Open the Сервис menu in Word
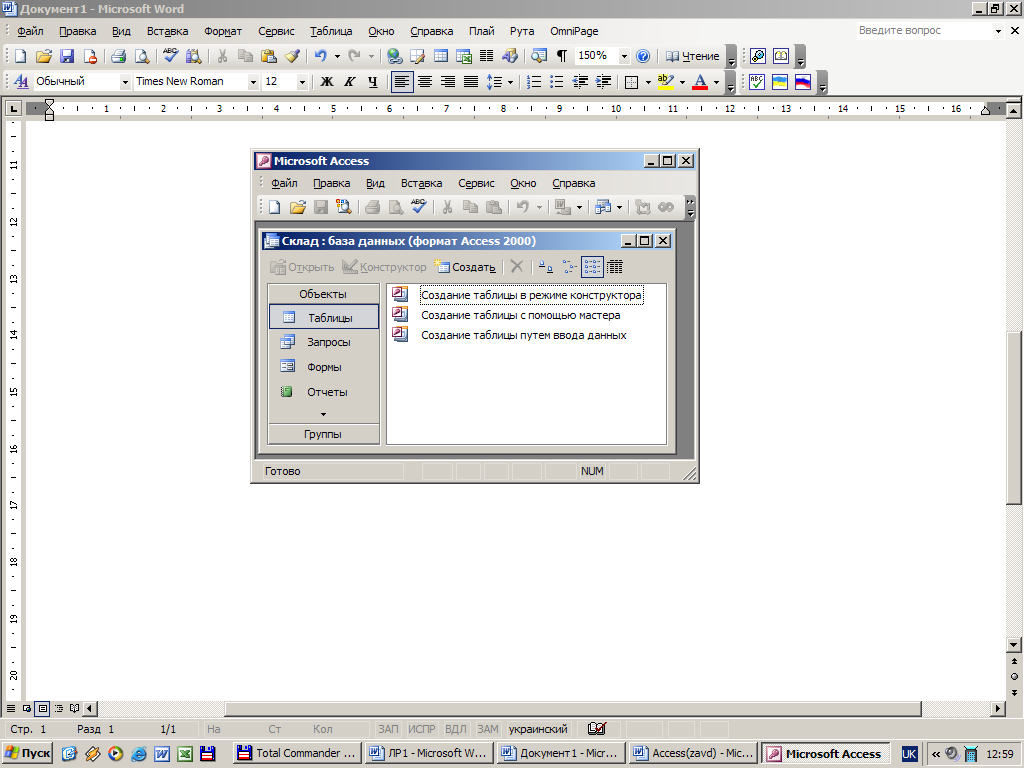 (x=276, y=31)
